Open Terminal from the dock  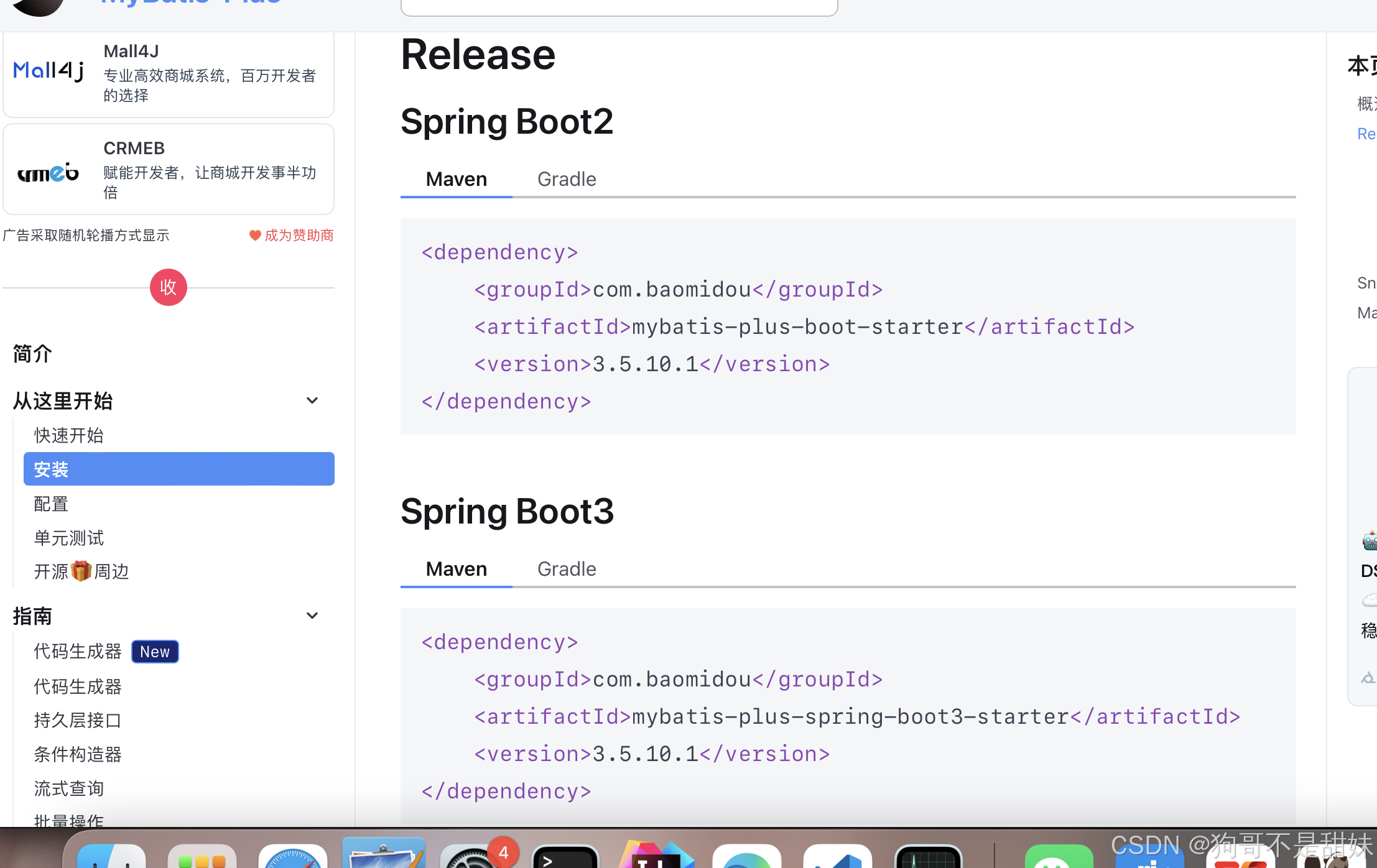[565, 858]
